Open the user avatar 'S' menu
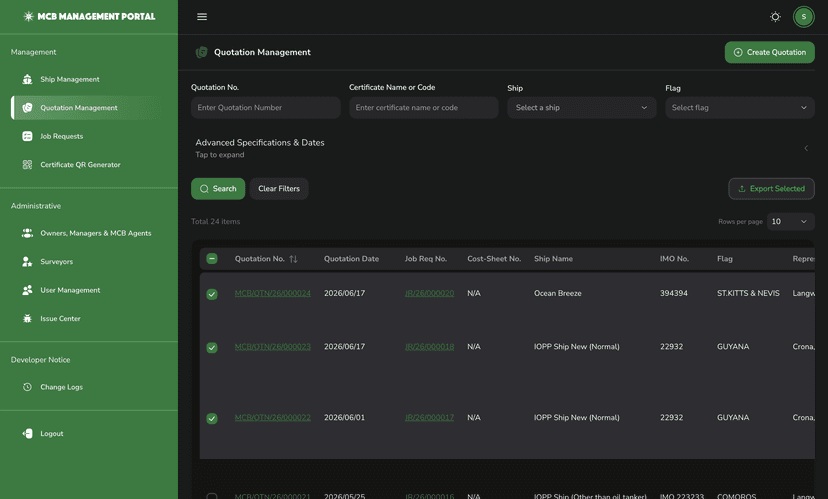The image size is (828, 499). pyautogui.click(x=803, y=17)
